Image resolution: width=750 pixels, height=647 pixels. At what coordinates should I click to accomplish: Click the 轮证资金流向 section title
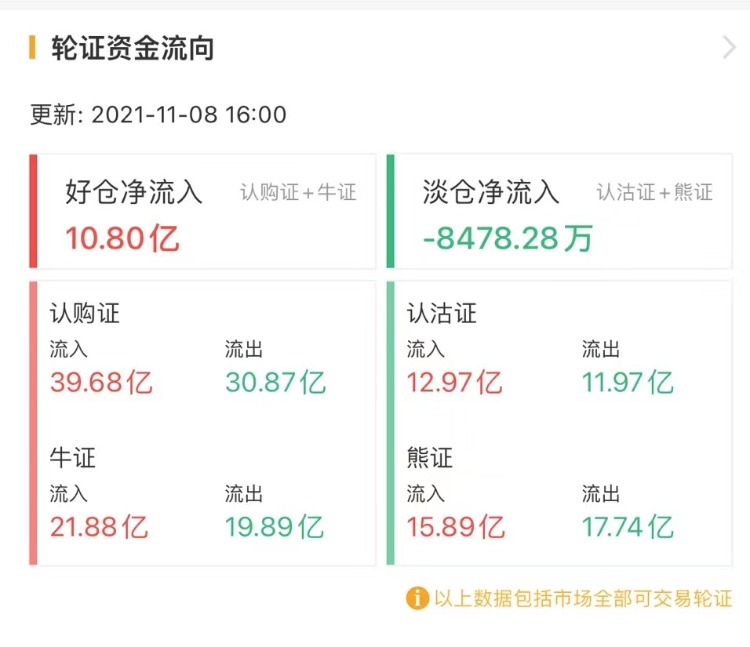click(133, 47)
